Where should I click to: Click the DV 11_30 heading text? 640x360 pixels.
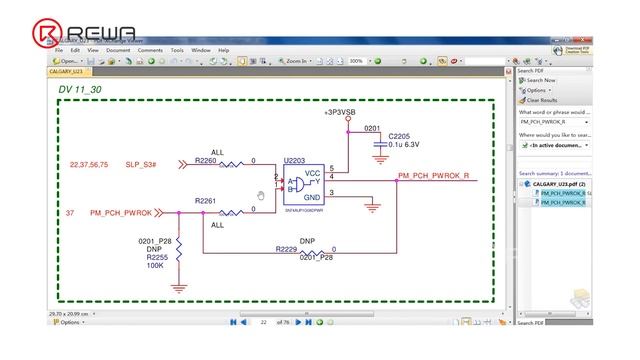coord(80,89)
